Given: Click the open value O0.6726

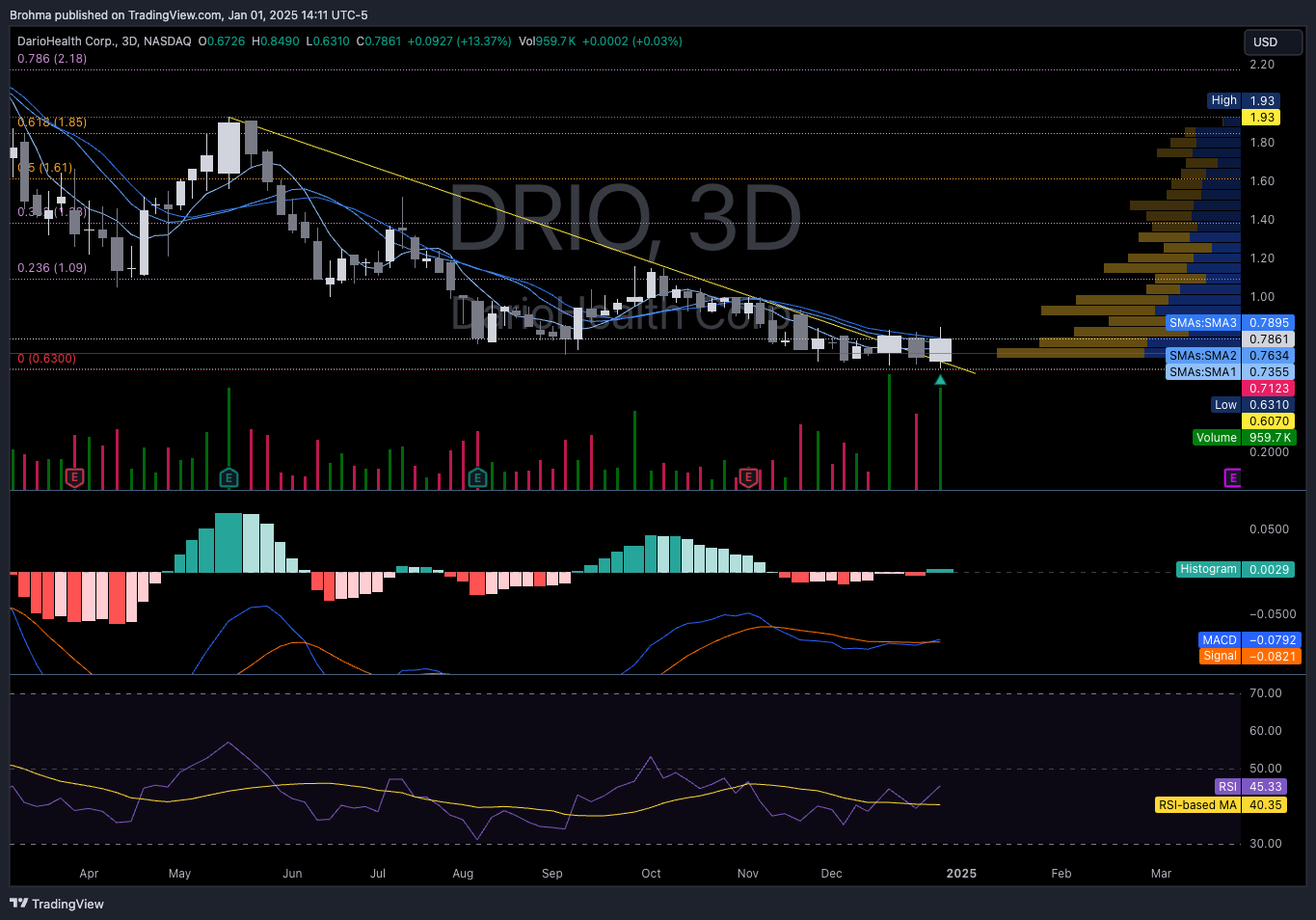Looking at the screenshot, I should (x=222, y=41).
